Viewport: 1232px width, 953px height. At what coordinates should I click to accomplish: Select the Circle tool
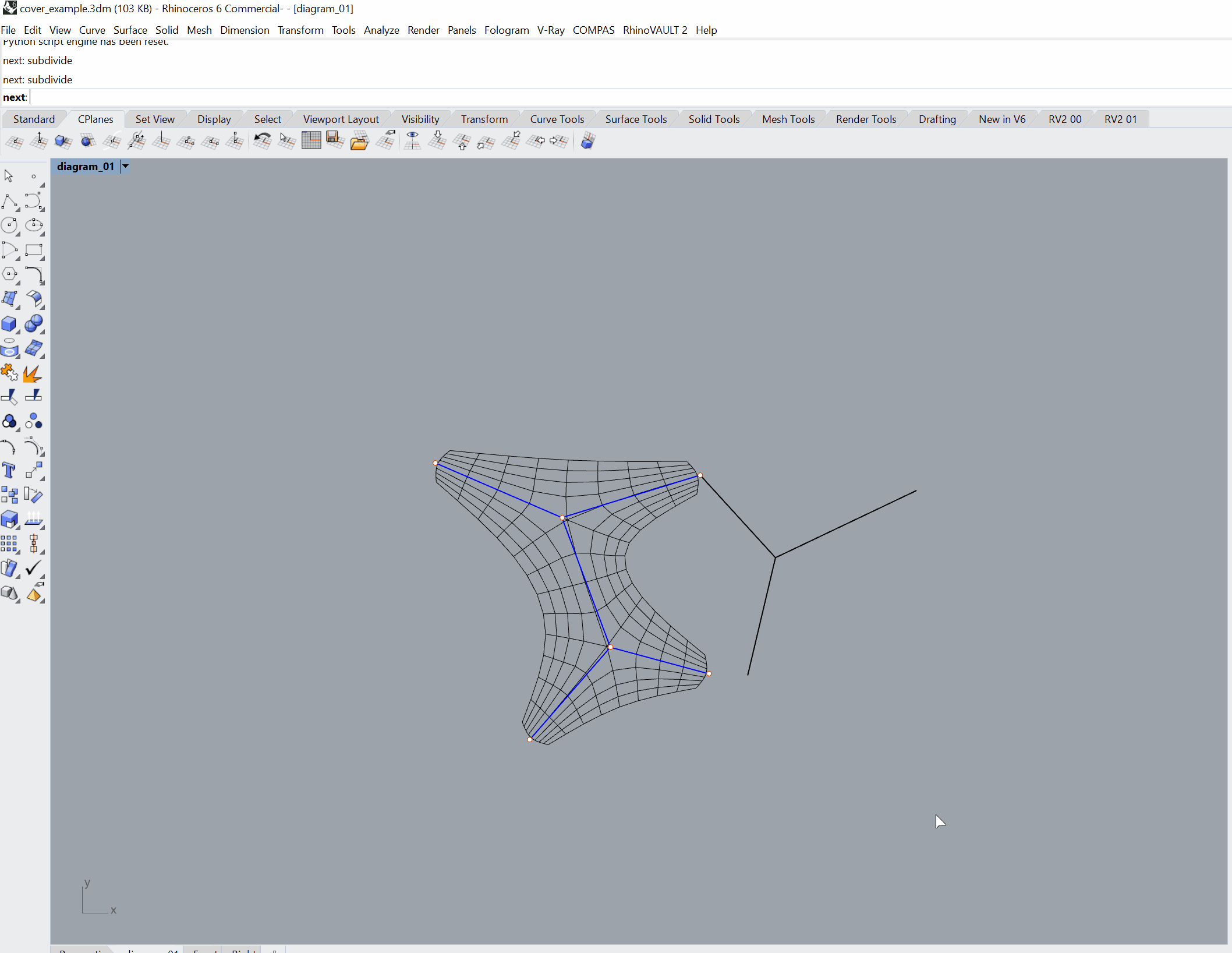click(x=9, y=225)
